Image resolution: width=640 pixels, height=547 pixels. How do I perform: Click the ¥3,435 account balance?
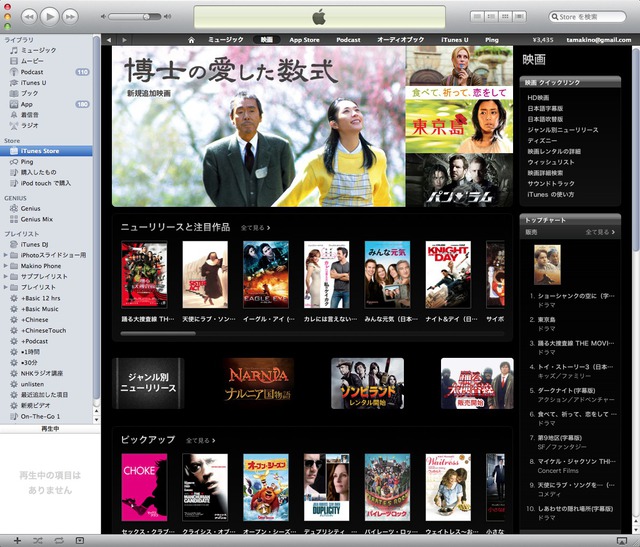543,40
